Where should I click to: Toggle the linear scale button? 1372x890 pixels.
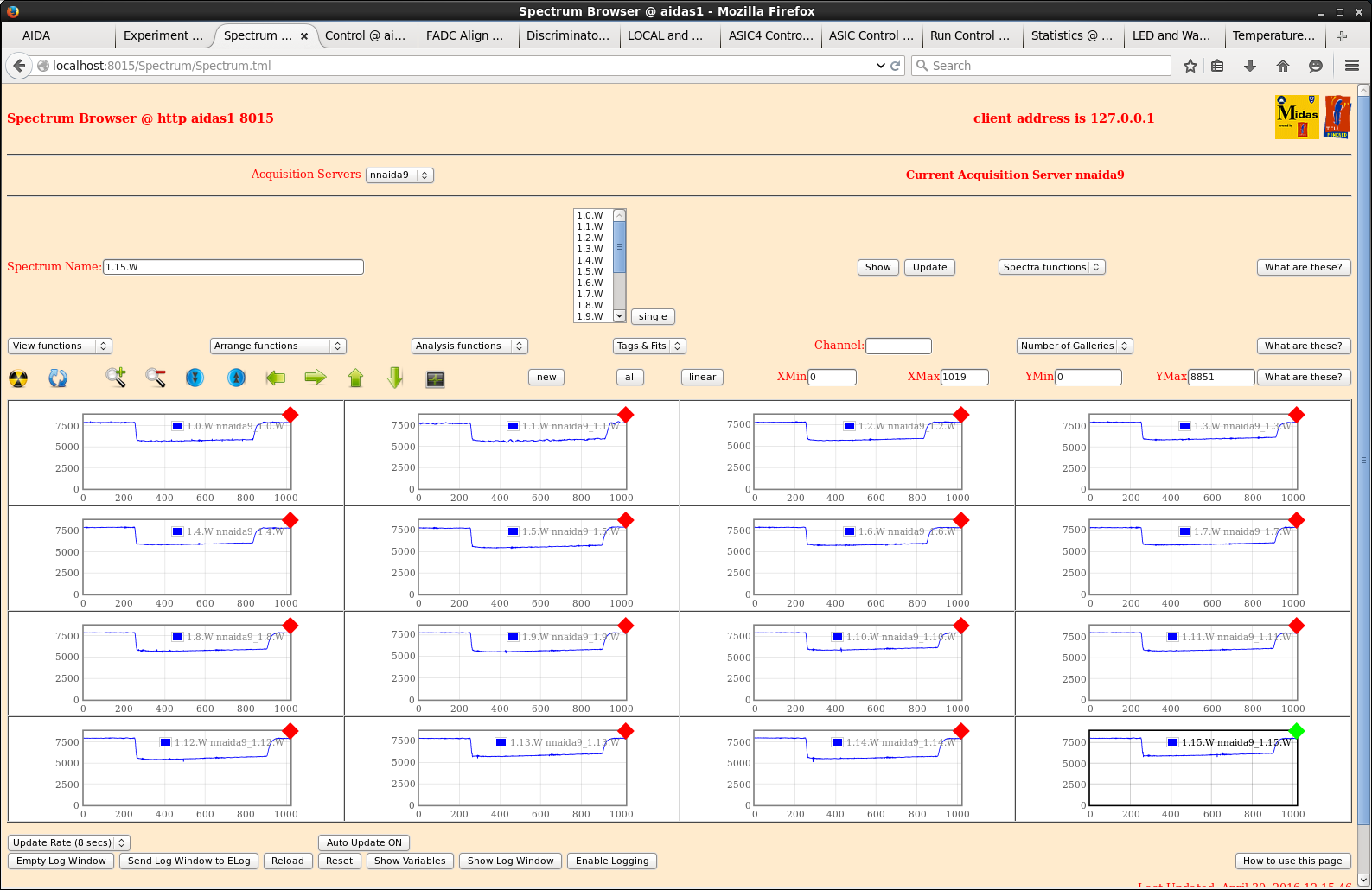pyautogui.click(x=702, y=377)
